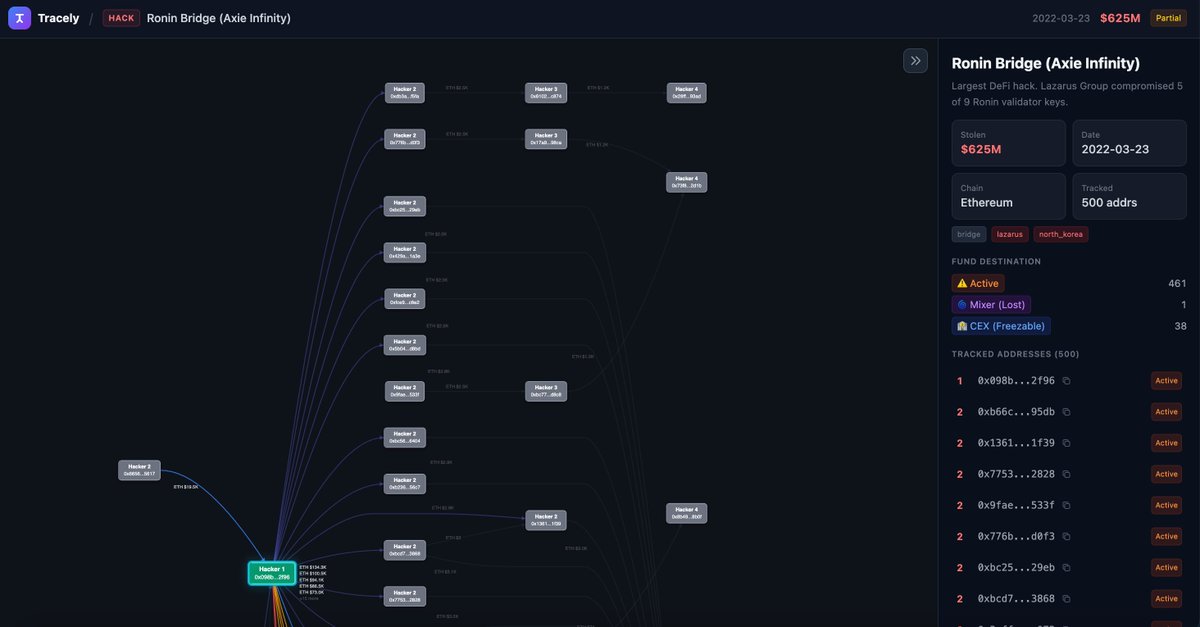Filter by Mixer (Lost) destination

coord(991,305)
